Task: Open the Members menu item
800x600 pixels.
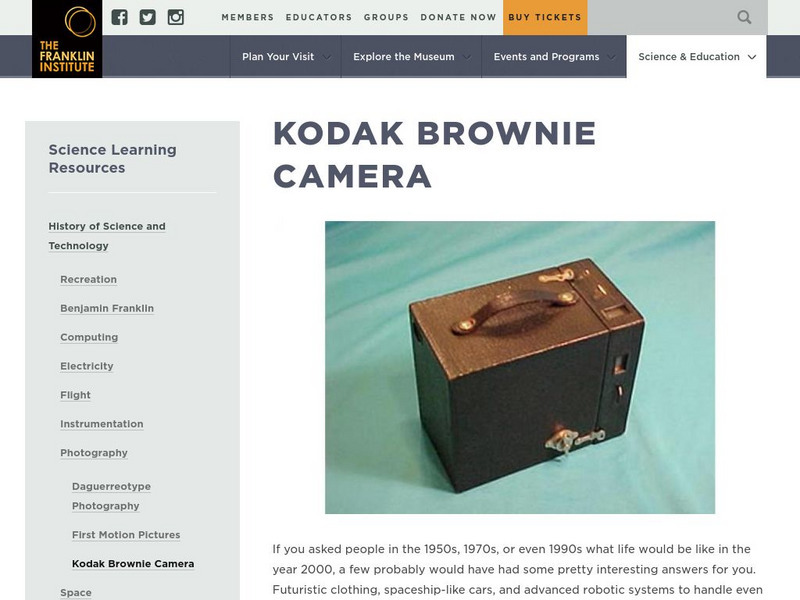Action: (247, 17)
